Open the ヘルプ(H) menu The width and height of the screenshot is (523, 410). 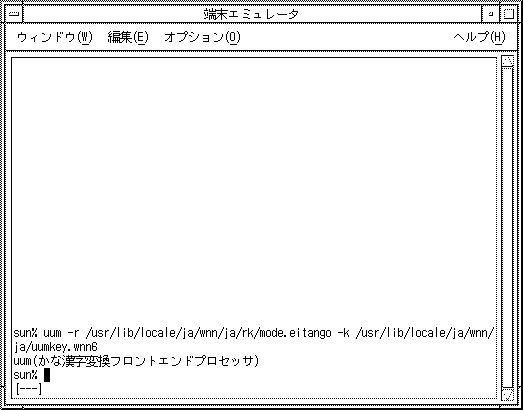pyautogui.click(x=479, y=37)
